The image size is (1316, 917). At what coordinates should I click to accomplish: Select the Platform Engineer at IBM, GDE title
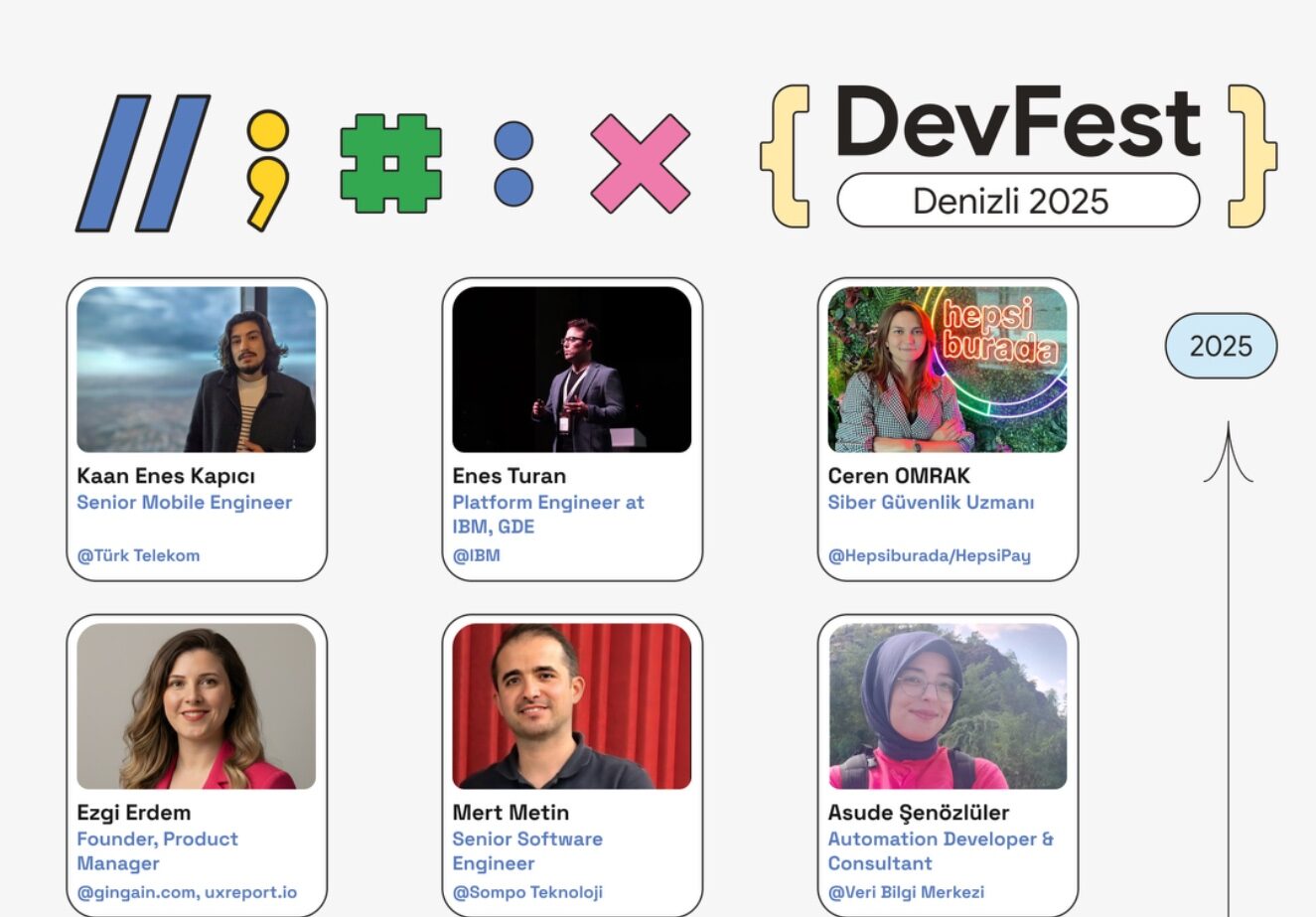pyautogui.click(x=548, y=515)
